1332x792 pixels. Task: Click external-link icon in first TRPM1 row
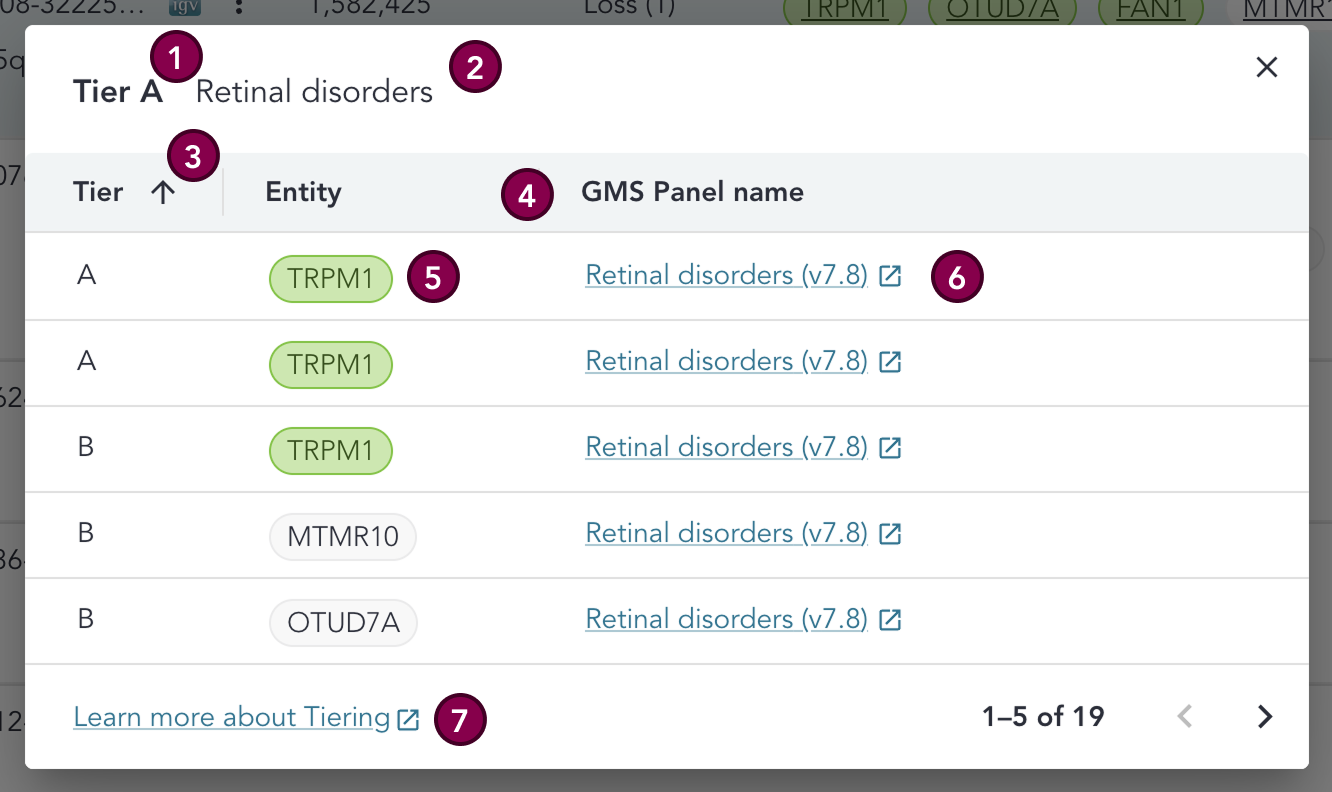pos(890,277)
